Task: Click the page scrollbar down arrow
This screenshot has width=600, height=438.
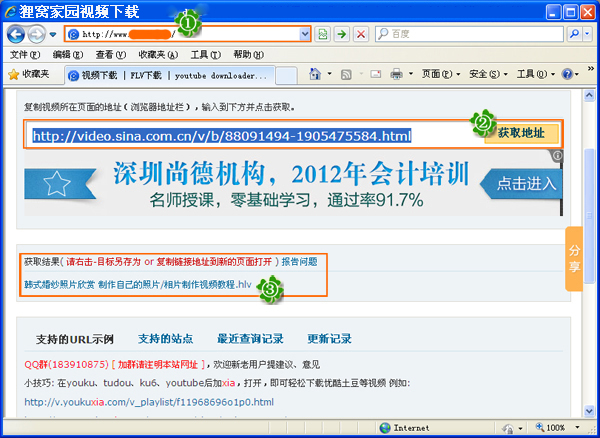Action: tap(590, 411)
